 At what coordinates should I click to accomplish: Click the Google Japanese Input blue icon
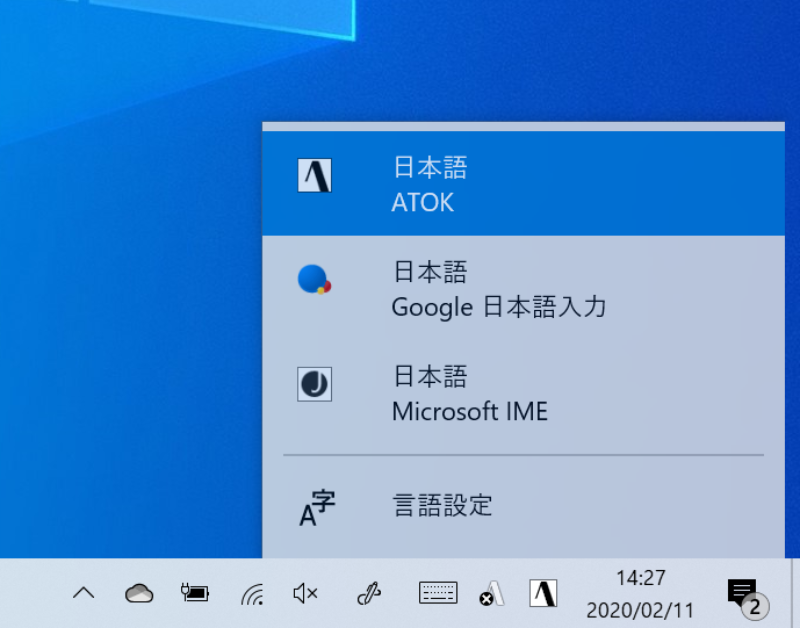click(314, 279)
